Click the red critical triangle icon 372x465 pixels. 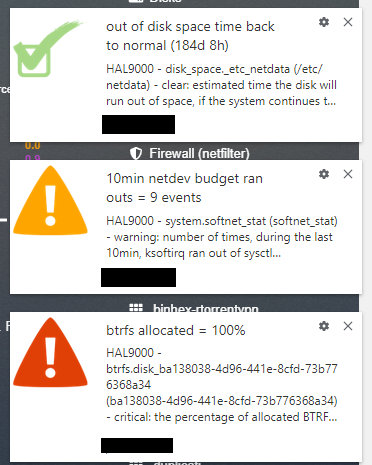point(50,352)
